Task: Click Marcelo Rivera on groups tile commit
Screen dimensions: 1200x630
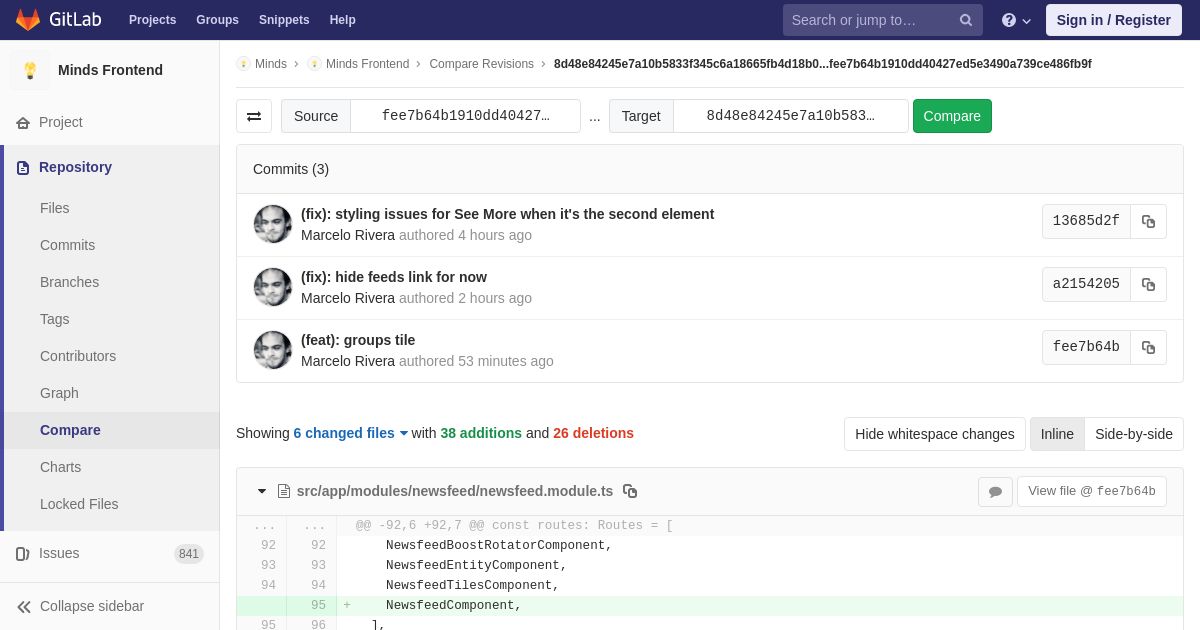Action: click(x=348, y=361)
